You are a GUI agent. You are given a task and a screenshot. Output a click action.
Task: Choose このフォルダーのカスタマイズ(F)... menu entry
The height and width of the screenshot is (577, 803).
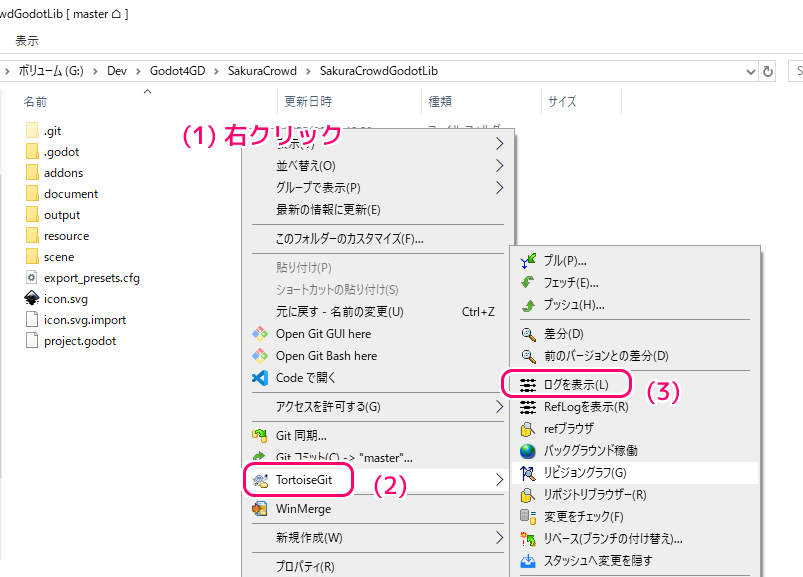[x=377, y=239]
